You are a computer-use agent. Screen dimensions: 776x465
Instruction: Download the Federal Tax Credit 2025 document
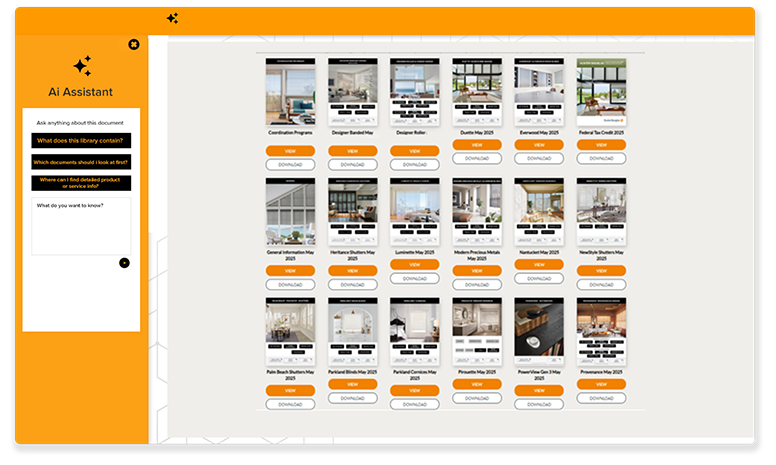[601, 158]
